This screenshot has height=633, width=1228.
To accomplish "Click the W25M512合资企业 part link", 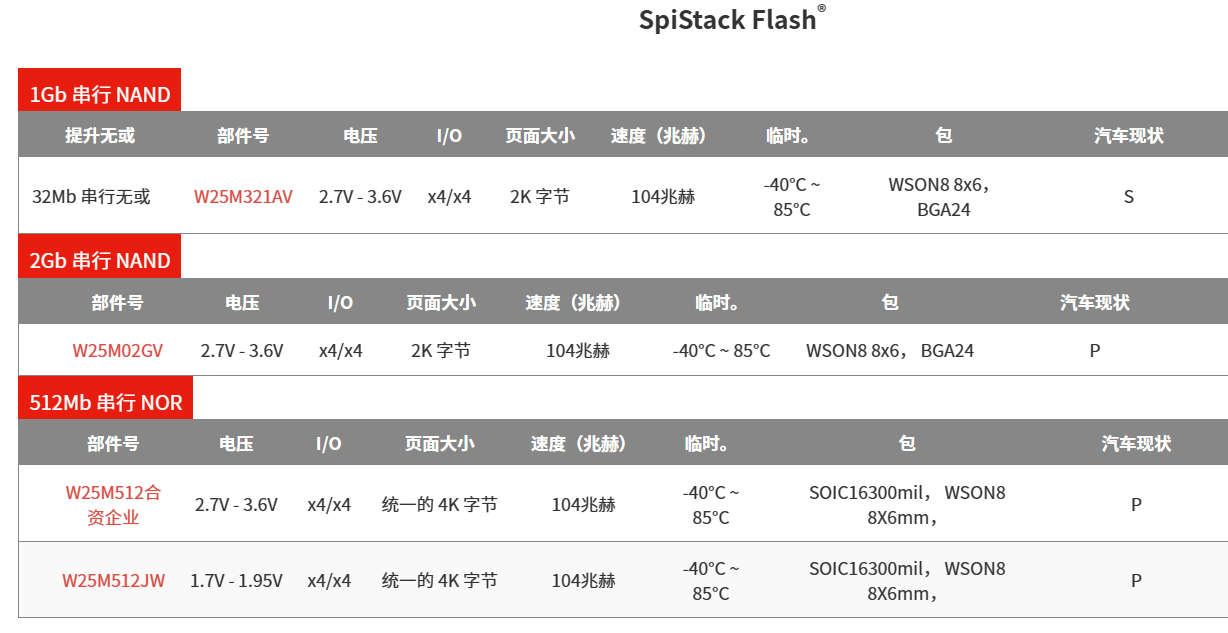I will point(113,505).
